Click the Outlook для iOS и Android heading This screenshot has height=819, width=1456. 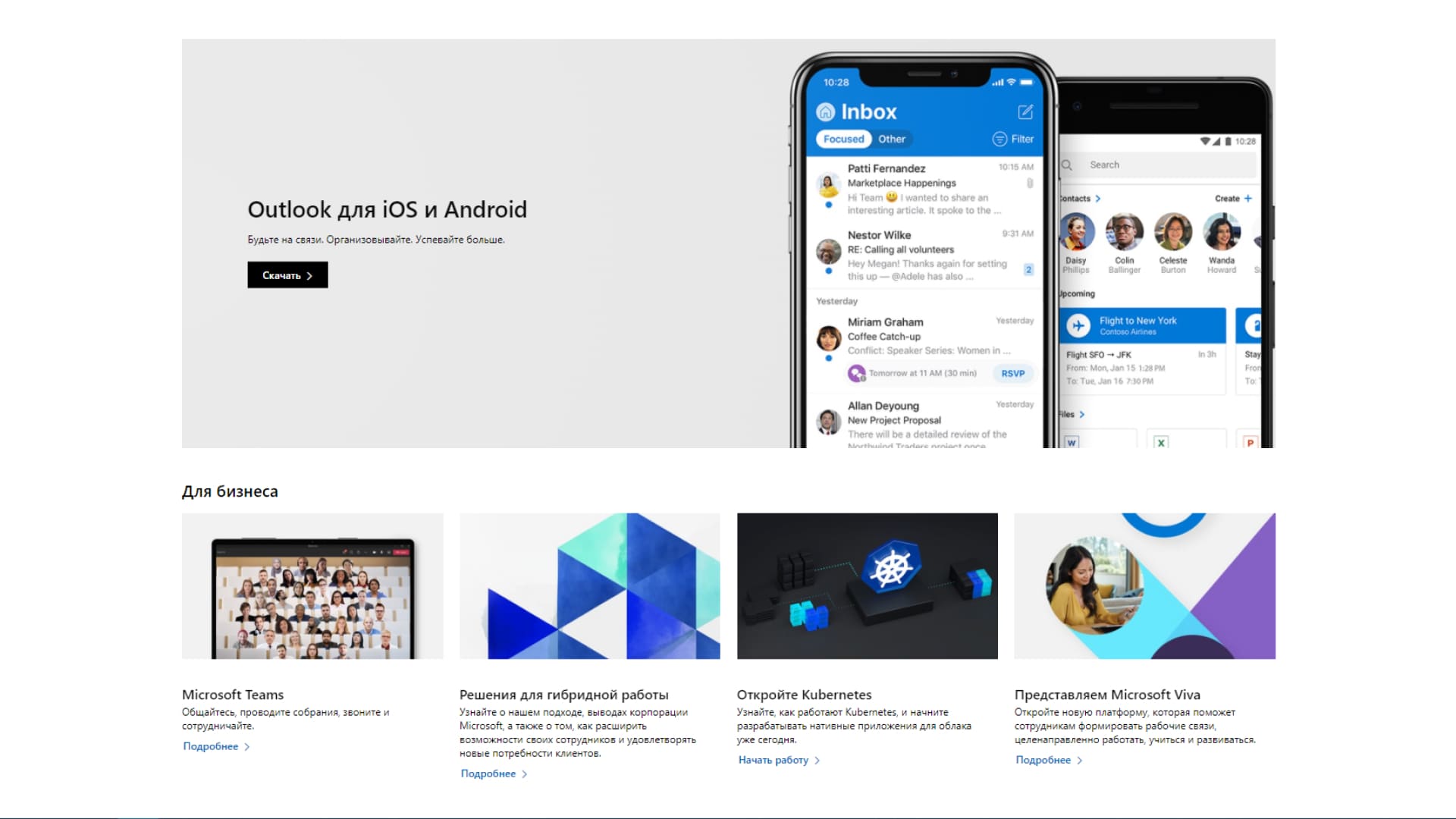tap(388, 209)
